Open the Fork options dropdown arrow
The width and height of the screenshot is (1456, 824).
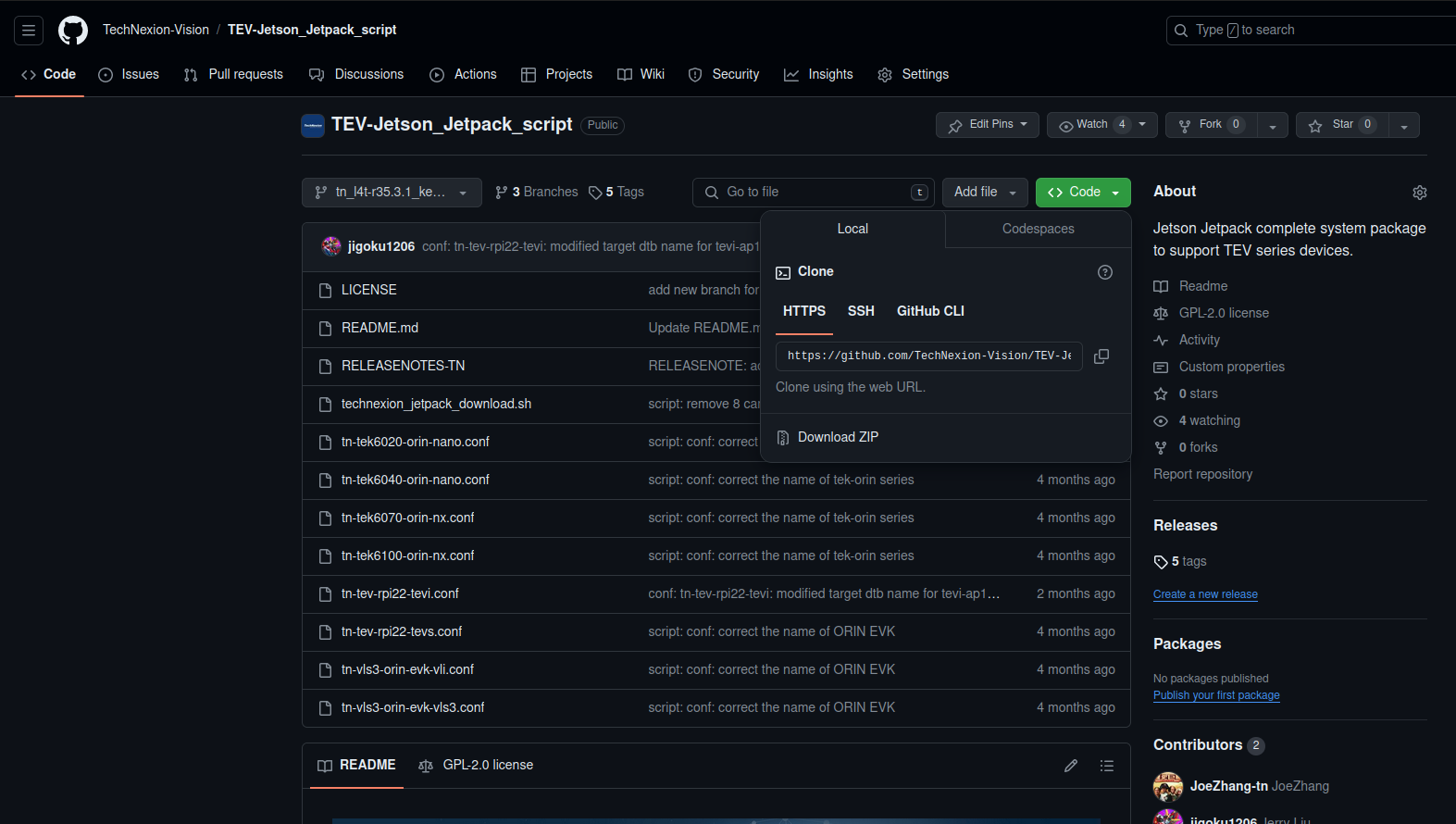[x=1273, y=125]
